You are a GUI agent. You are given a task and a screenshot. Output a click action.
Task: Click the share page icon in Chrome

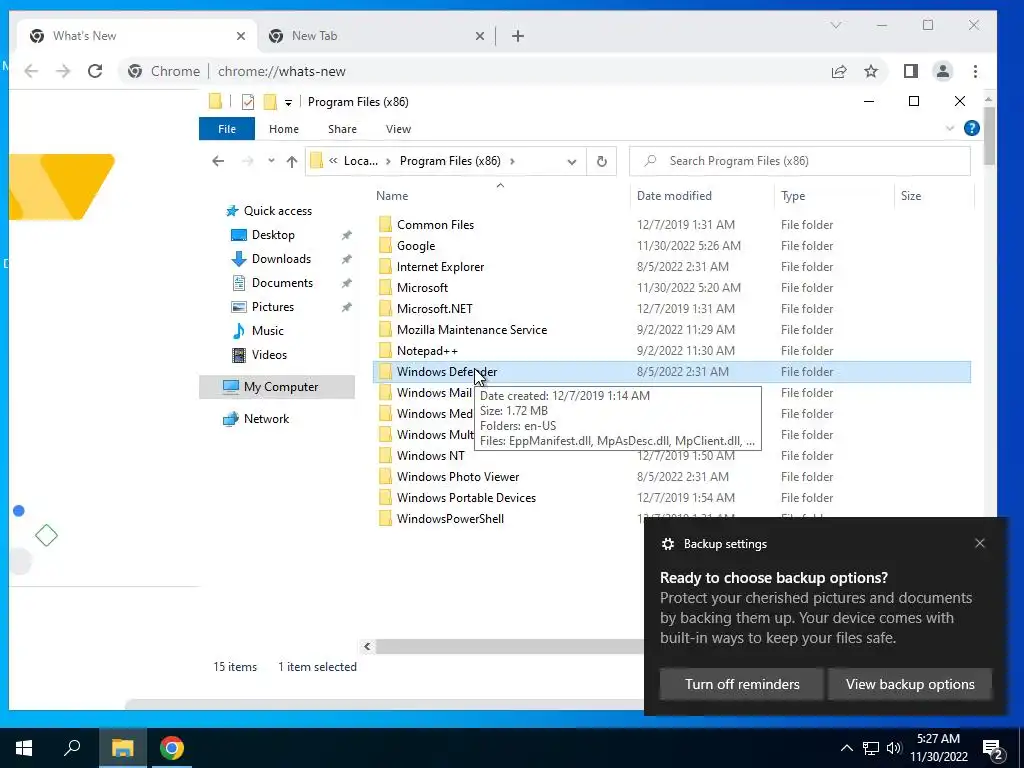tap(839, 71)
